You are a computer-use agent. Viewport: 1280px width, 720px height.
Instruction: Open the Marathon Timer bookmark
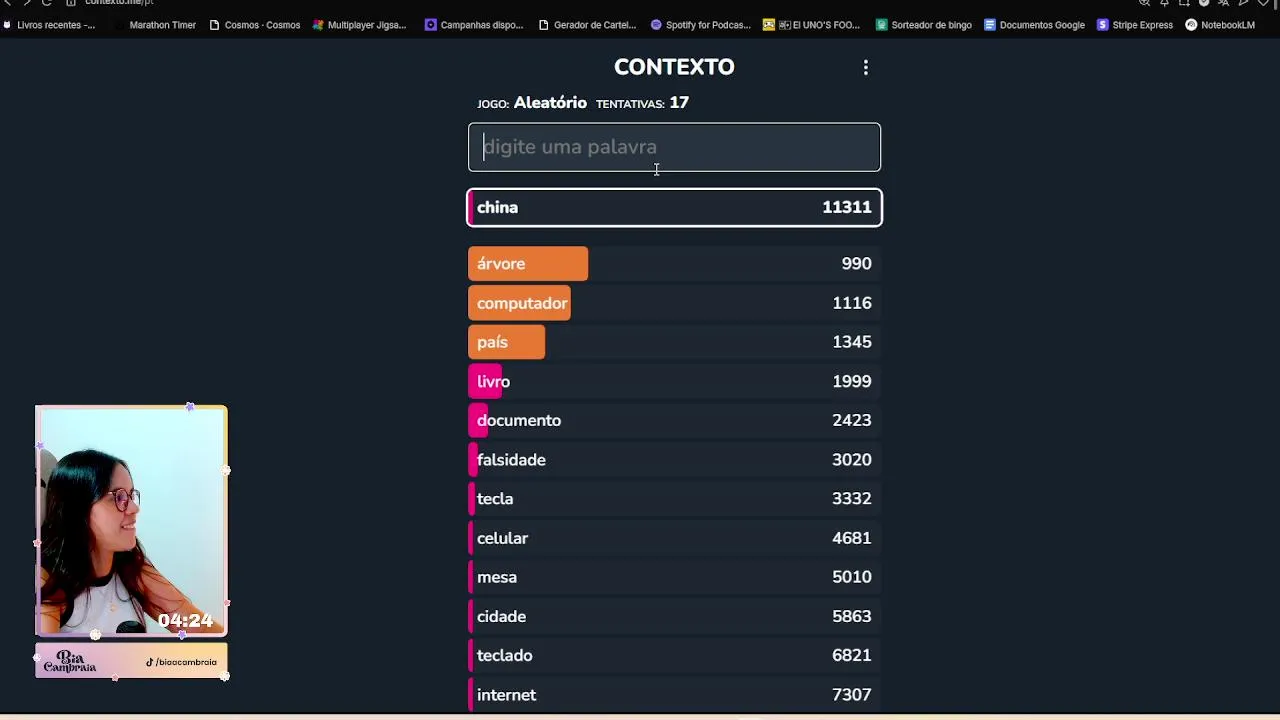click(x=162, y=25)
